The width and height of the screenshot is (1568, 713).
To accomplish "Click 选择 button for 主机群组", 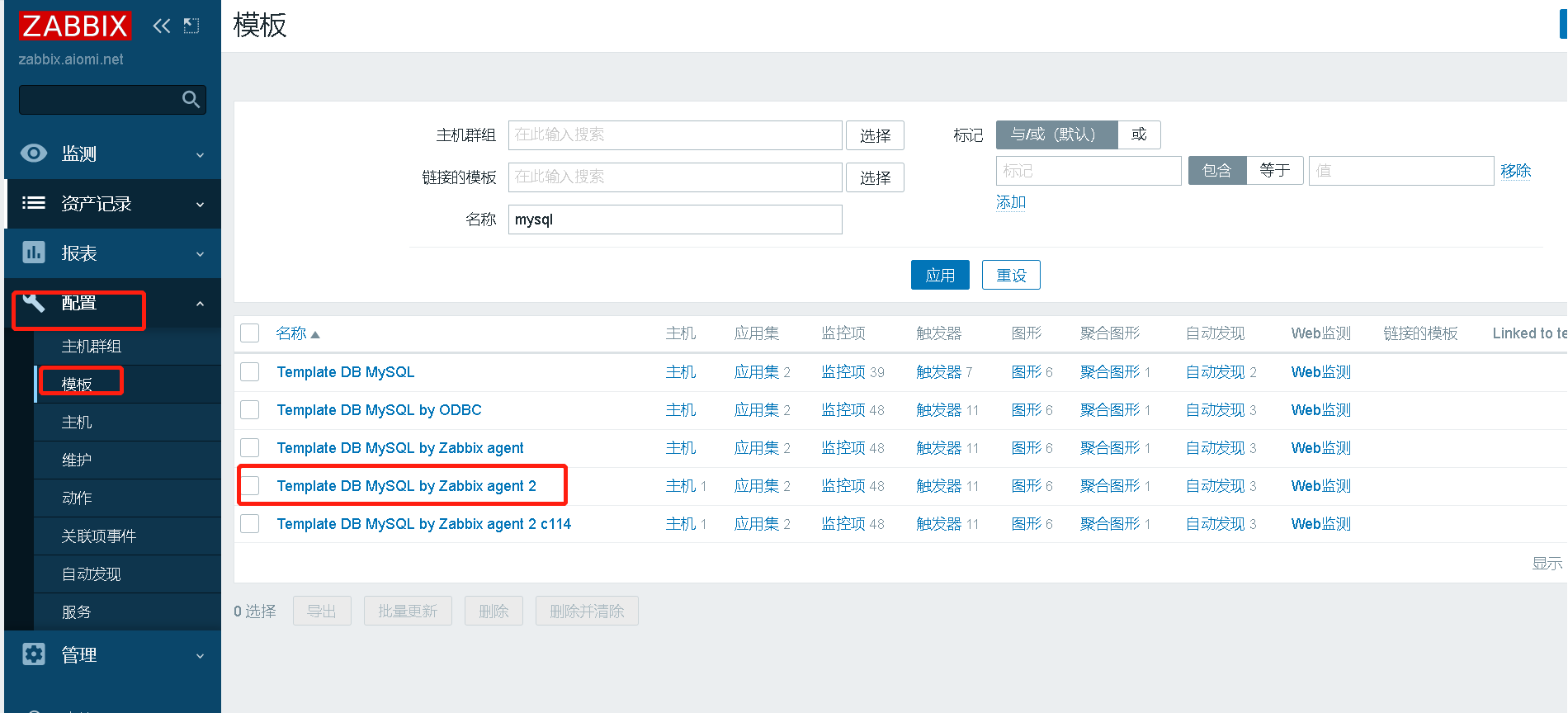I will [x=875, y=135].
